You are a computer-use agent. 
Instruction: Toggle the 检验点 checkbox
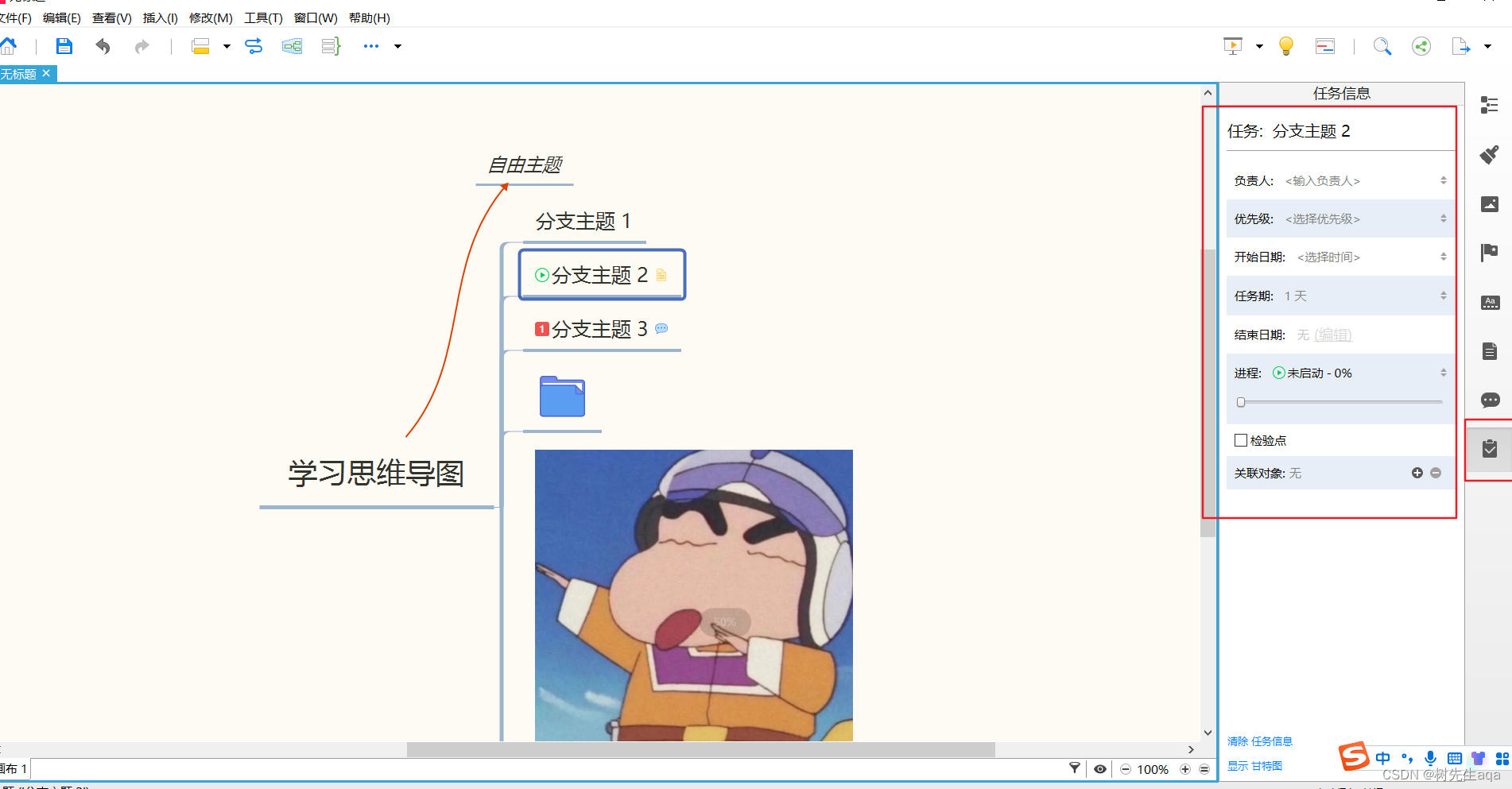1241,440
